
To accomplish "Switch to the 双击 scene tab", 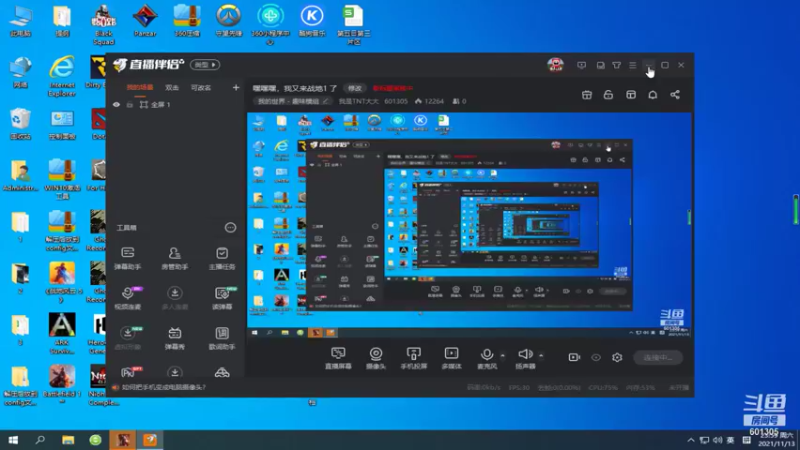I will pos(172,88).
